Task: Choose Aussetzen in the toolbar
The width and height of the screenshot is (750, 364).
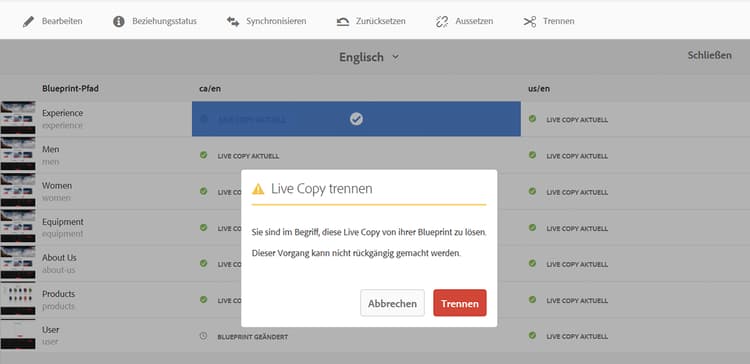Action: [x=474, y=22]
